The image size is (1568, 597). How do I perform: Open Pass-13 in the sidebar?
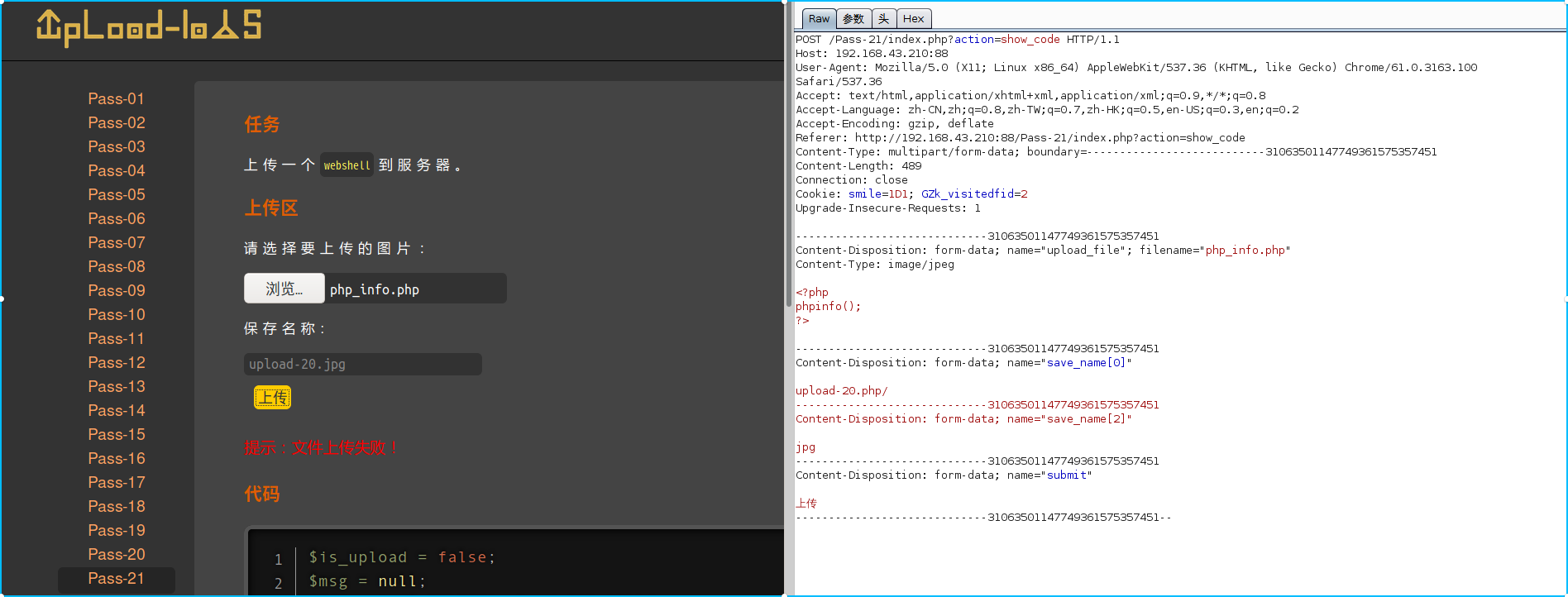tap(117, 386)
